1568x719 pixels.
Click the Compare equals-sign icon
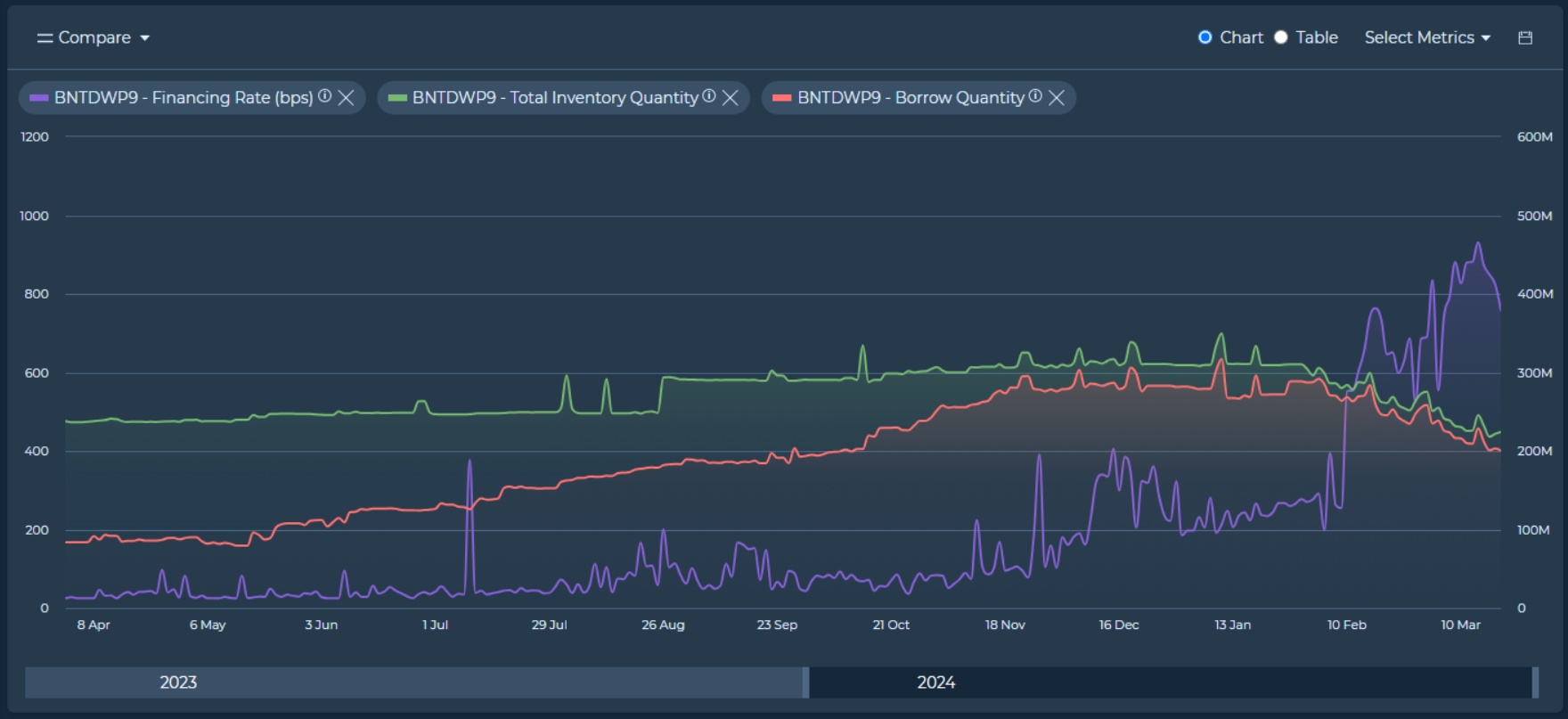point(45,38)
